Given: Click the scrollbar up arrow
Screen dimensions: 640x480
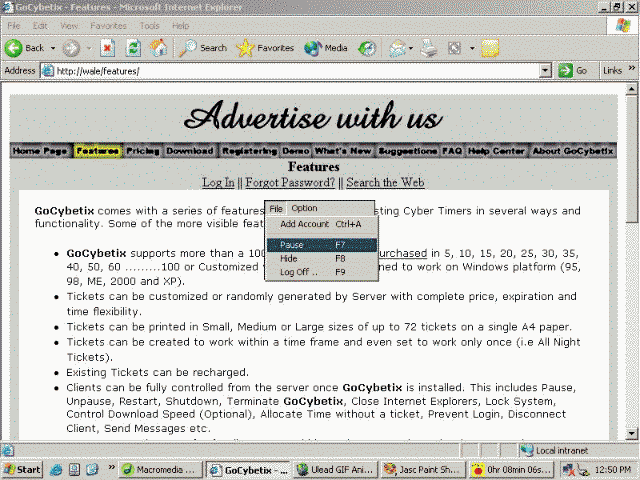Looking at the screenshot, I should click(x=631, y=89).
